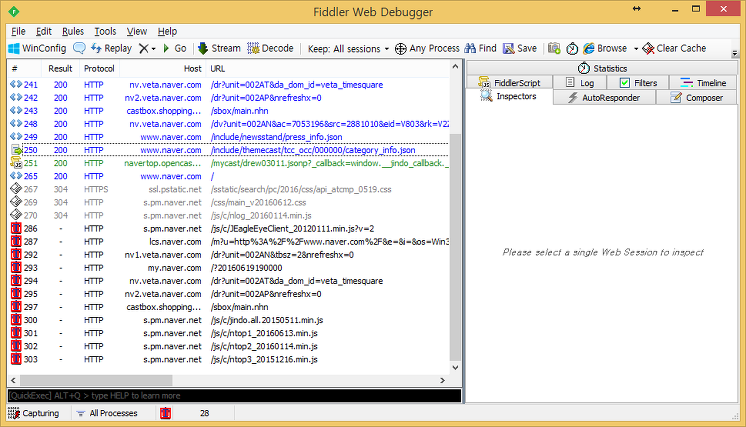Switch to the AutoResponder tab
Image resolution: width=746 pixels, height=427 pixels.
(x=604, y=97)
